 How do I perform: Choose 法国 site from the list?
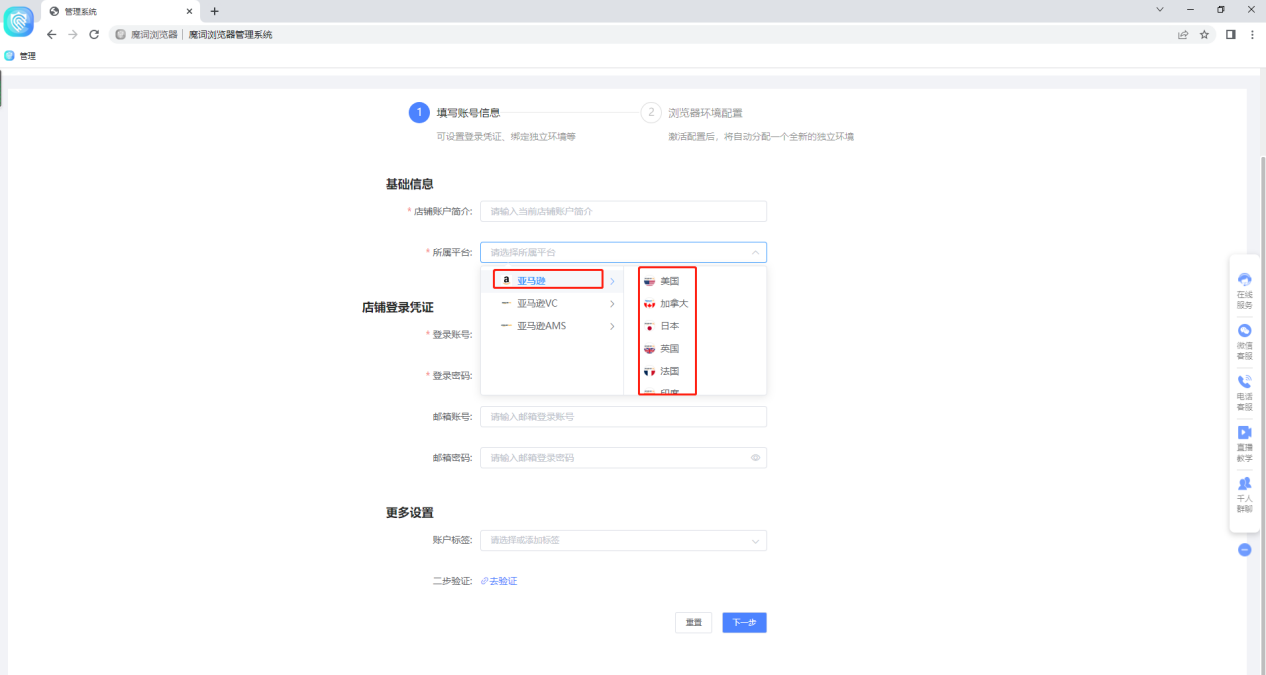coord(669,371)
